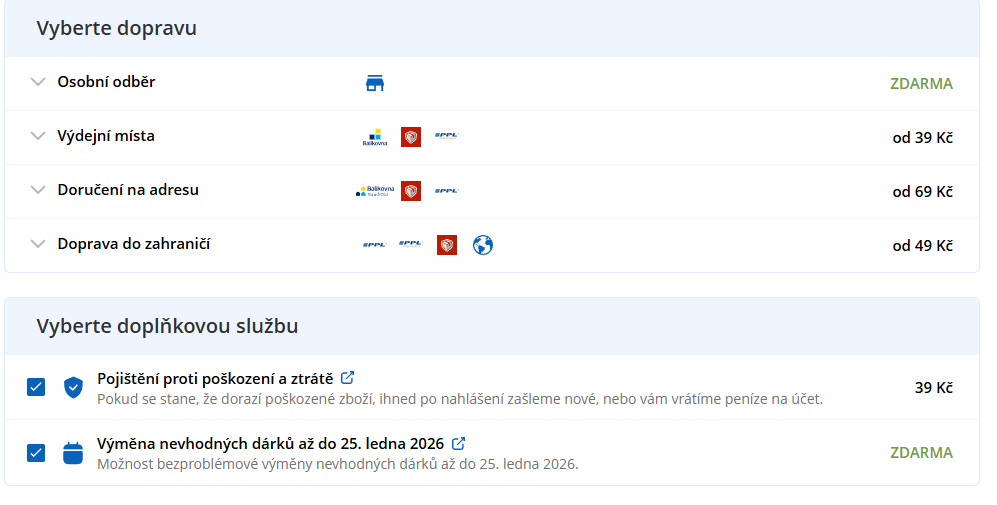Click the calendar icon next to Výměna dárků
Viewport: 997px width, 505px height.
[x=73, y=453]
